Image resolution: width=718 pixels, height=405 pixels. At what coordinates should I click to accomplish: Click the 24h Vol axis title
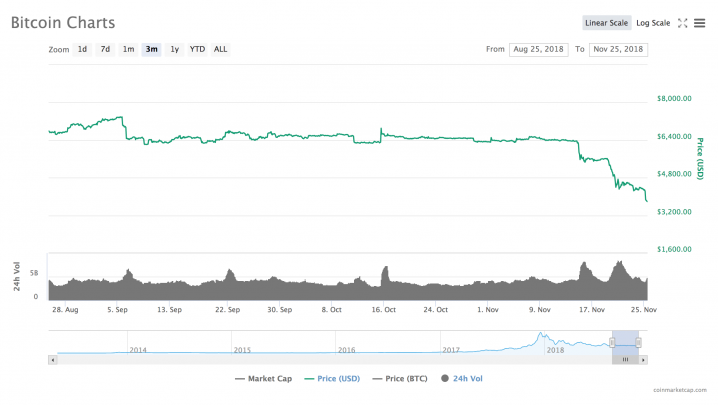(x=17, y=276)
